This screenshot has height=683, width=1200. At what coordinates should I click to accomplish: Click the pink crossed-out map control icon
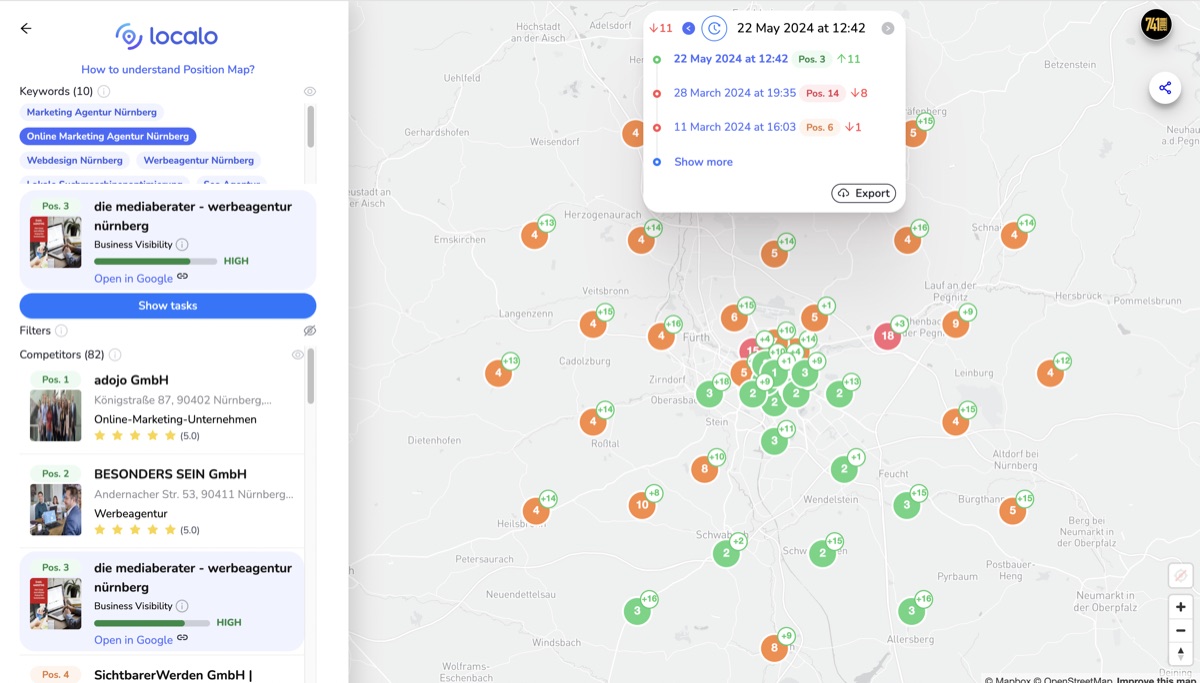tap(1181, 576)
